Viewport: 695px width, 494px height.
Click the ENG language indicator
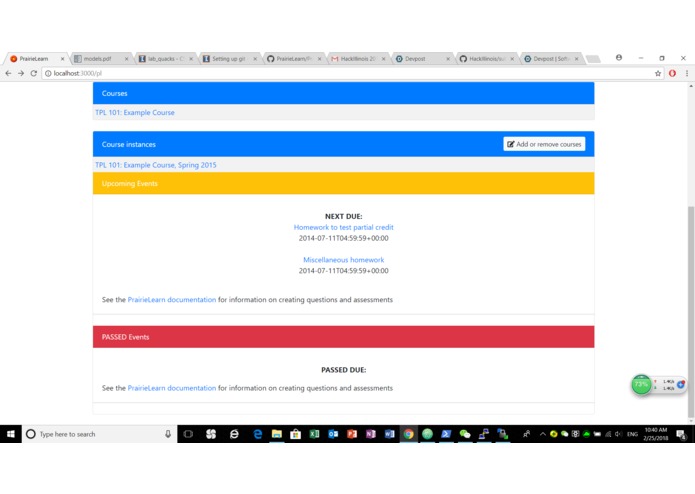tap(633, 434)
